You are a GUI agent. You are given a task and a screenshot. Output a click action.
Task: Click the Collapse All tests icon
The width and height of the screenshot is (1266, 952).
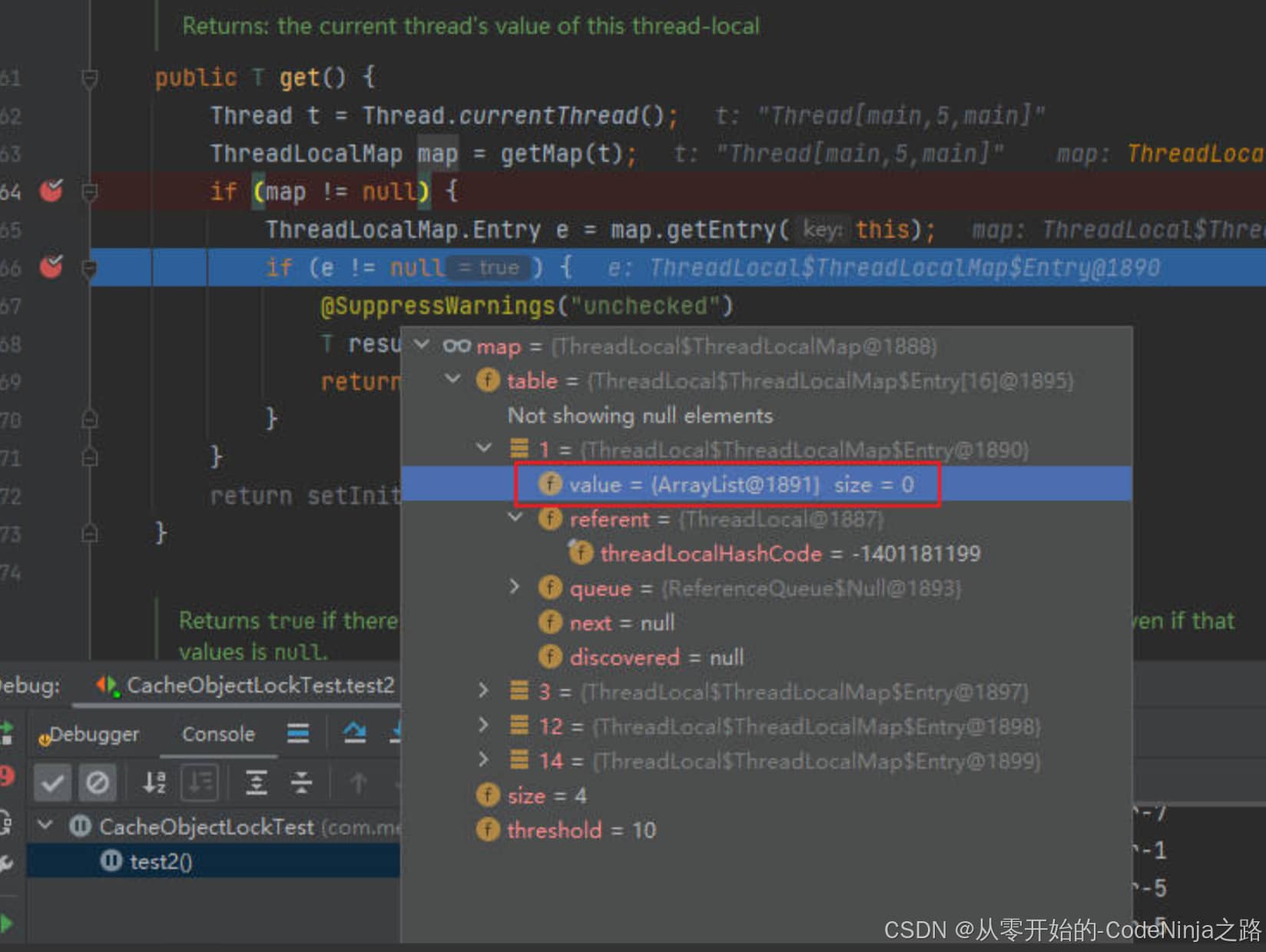301,783
